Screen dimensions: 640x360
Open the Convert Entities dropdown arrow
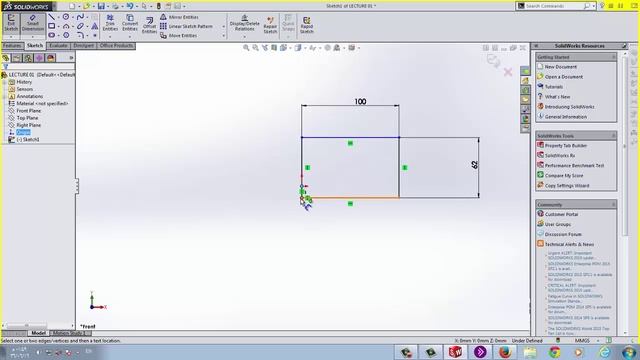[130, 37]
